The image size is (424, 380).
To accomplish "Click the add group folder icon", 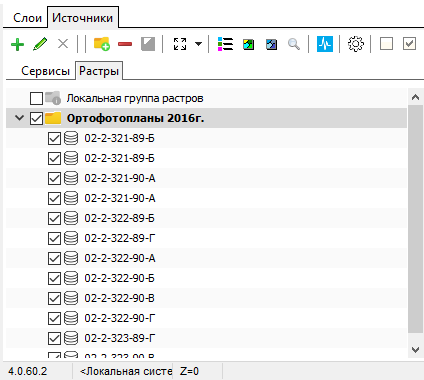I will coord(102,44).
